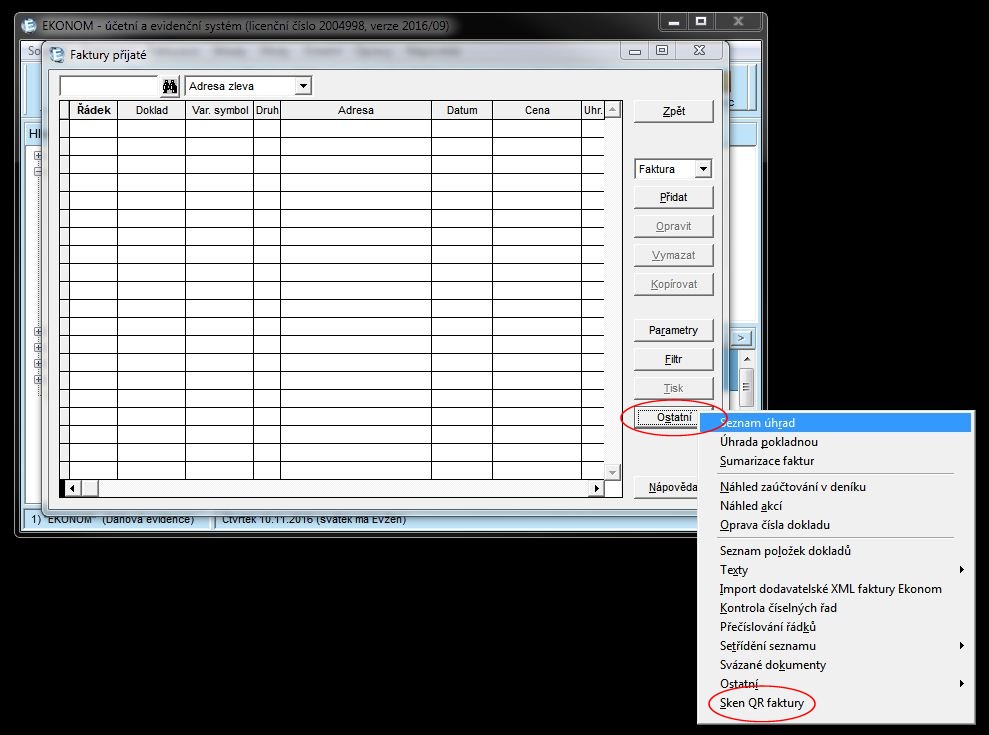Open Náhled zaúčtování v deníku
Screen dimensions: 989x735
click(836, 486)
